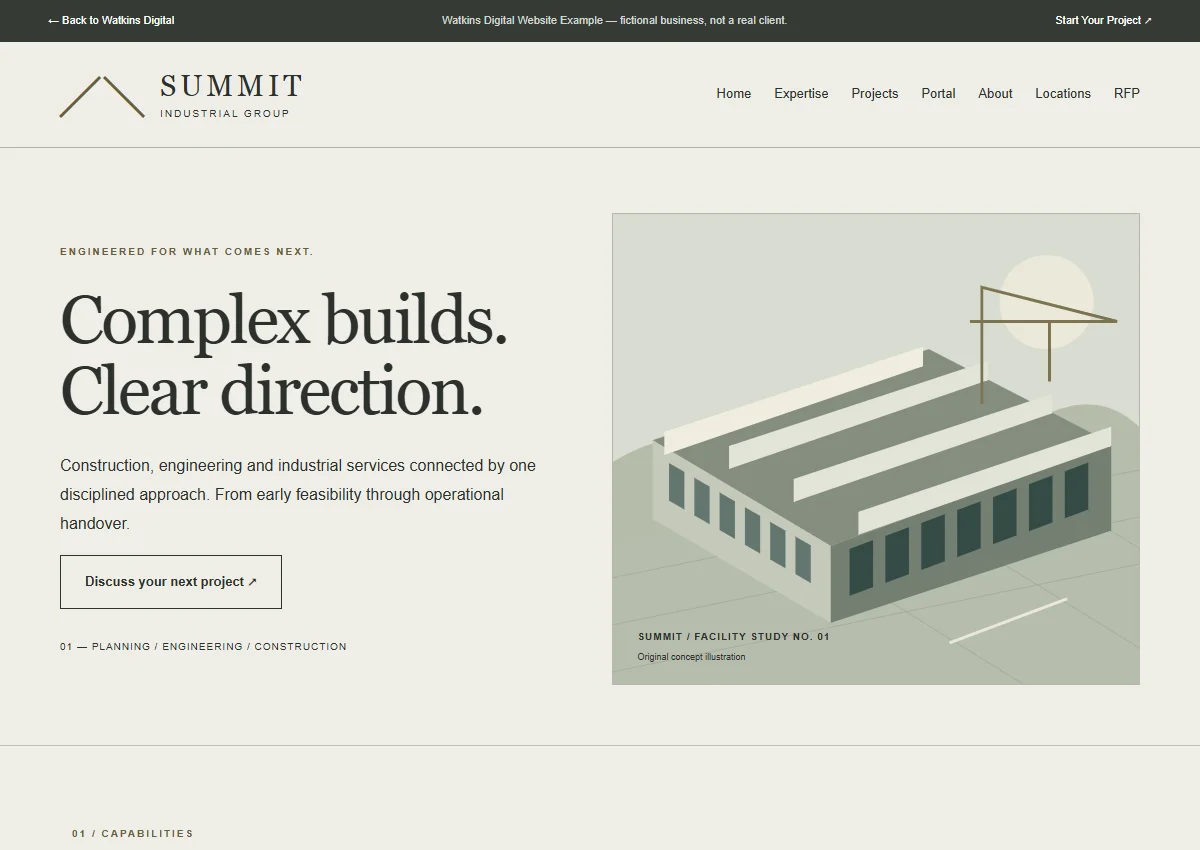Click '01 — Planning / Engineering / Construction' text
The image size is (1200, 850).
click(203, 647)
